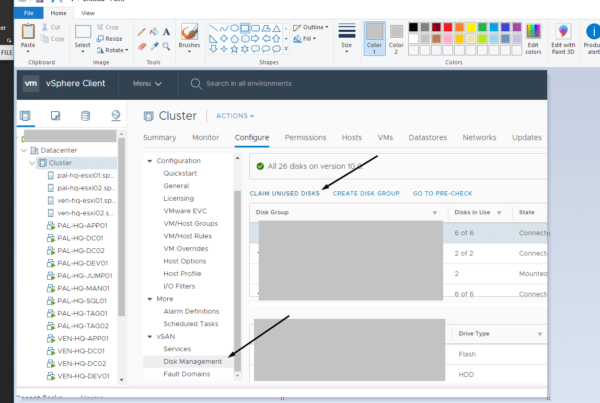The image size is (600, 403).
Task: Select the five-point star shape
Action: (234, 49)
